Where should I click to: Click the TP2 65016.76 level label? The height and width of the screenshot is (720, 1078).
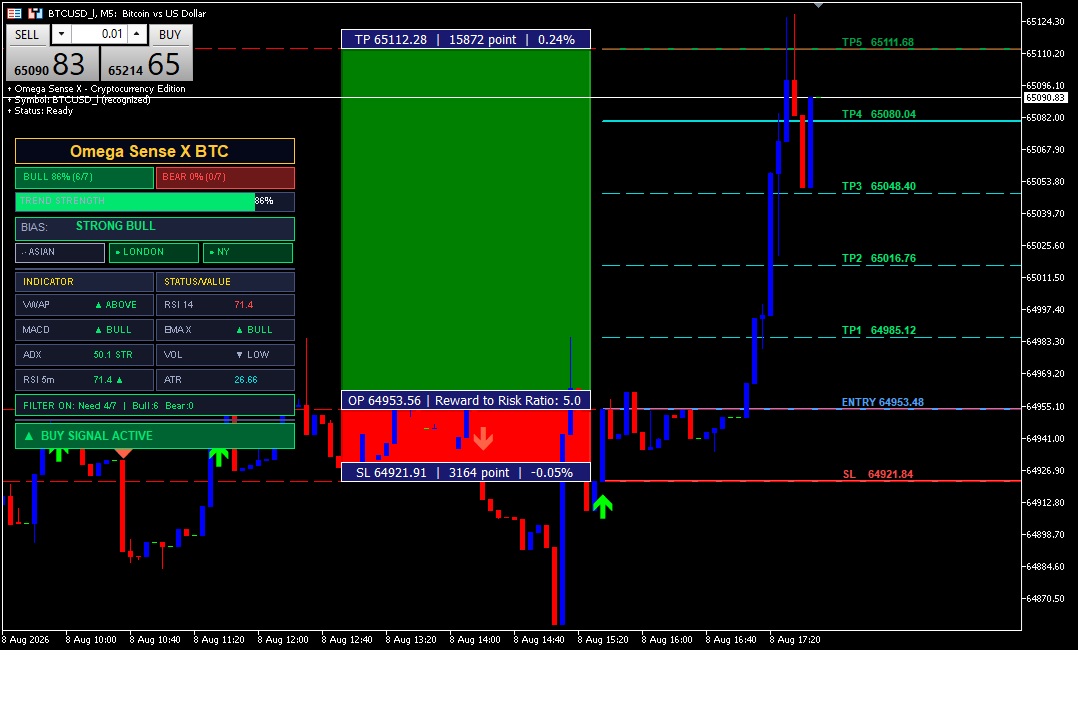coord(879,259)
